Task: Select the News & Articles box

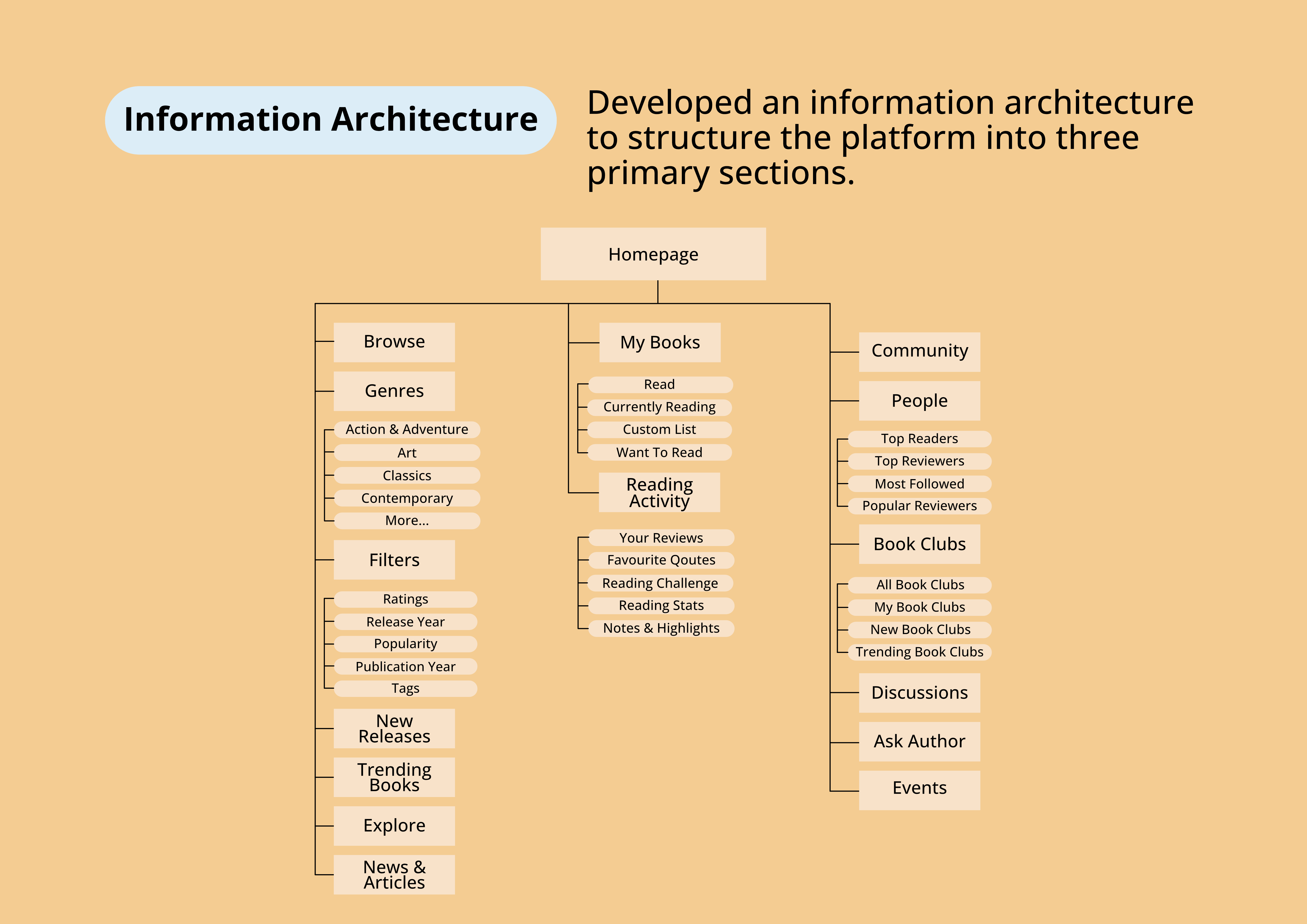Action: 394,874
